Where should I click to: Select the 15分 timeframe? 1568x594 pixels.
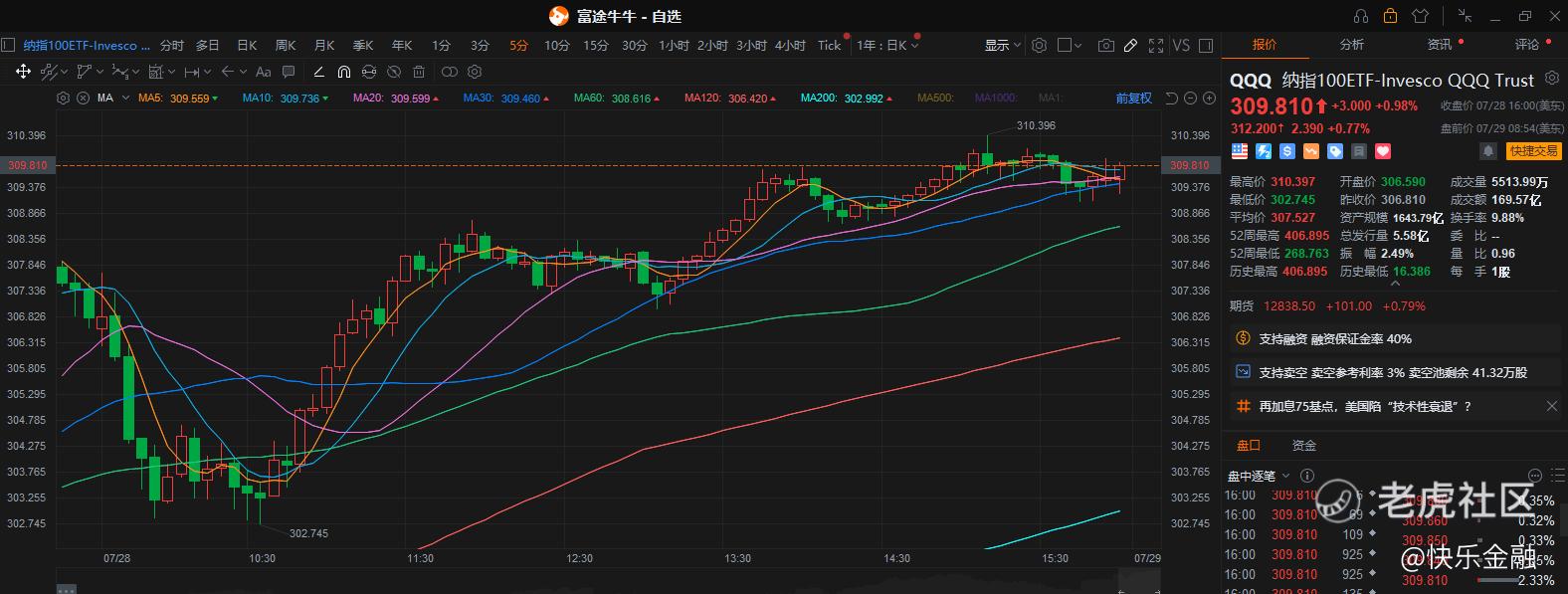[596, 45]
